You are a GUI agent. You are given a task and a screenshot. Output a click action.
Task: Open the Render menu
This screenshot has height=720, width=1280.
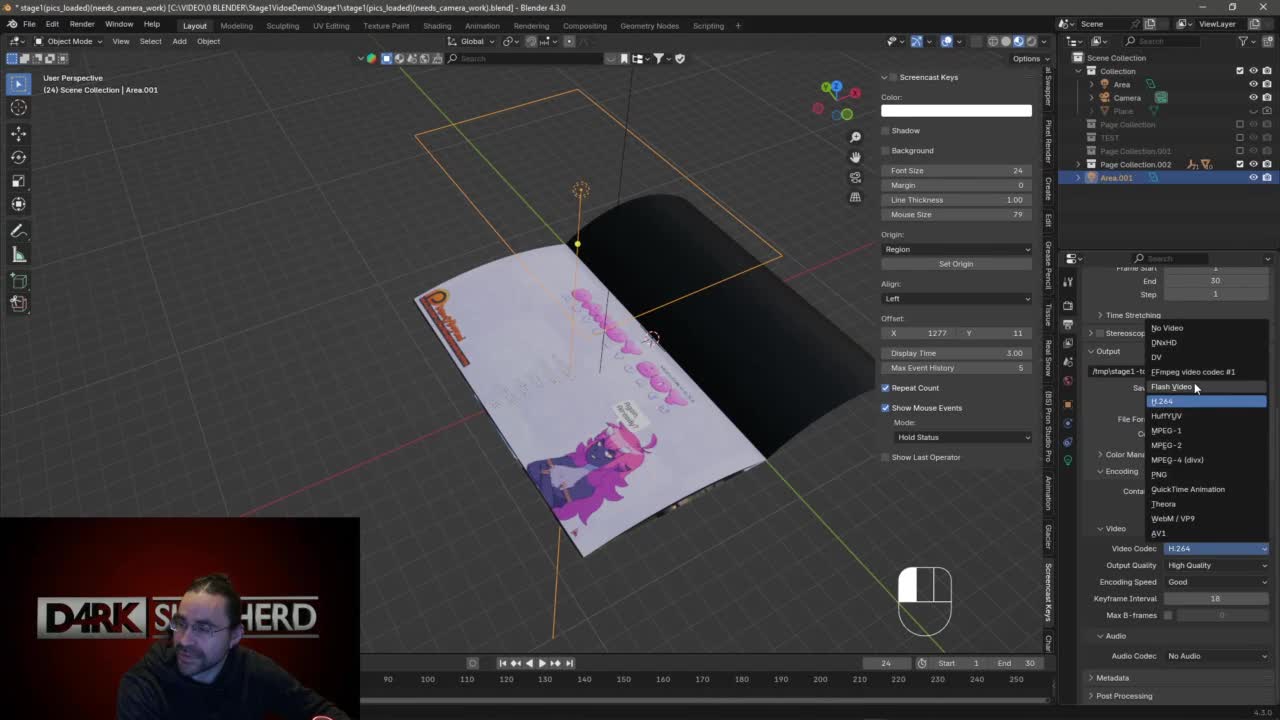(82, 24)
